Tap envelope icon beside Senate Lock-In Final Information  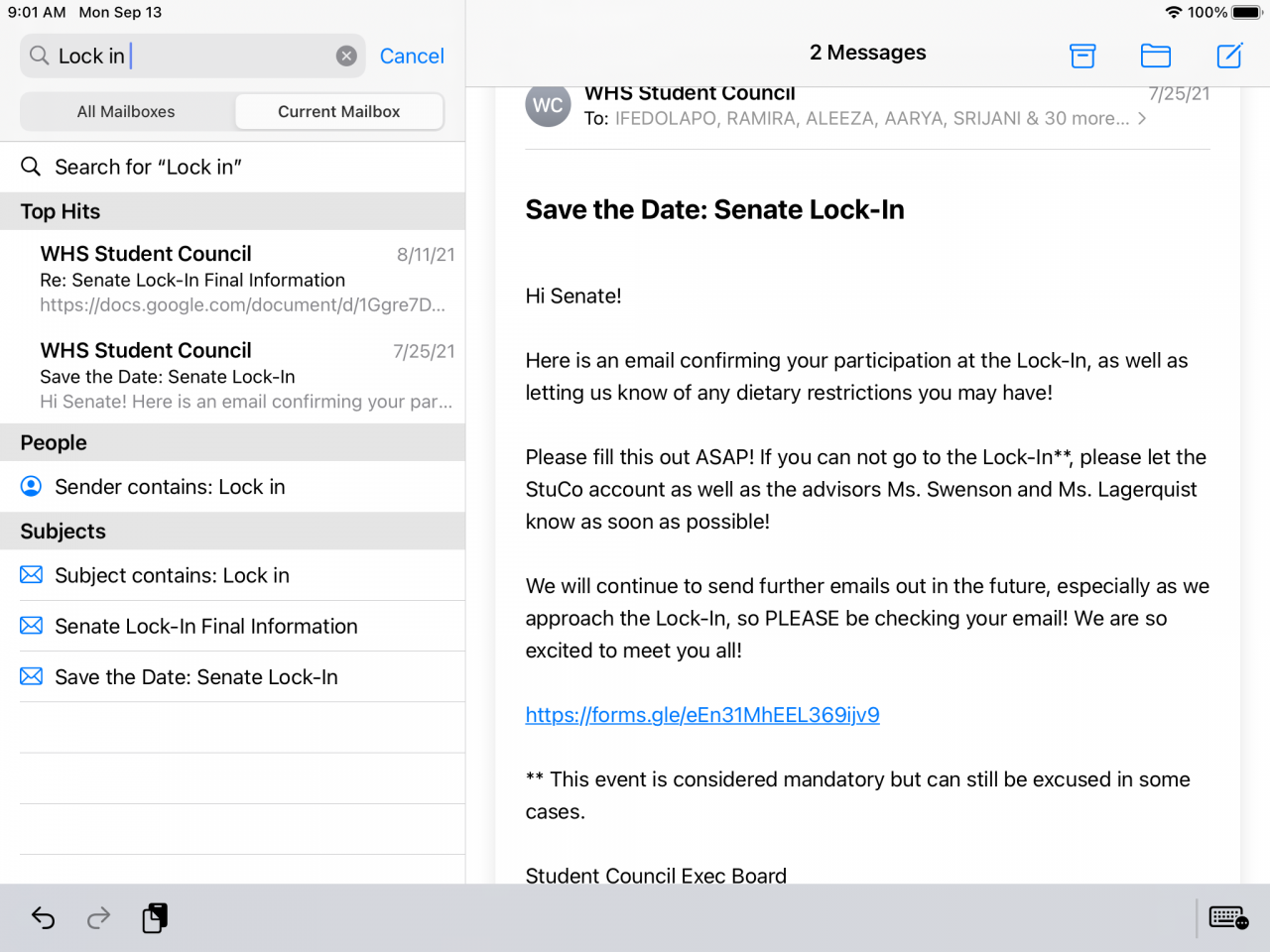[x=32, y=626]
